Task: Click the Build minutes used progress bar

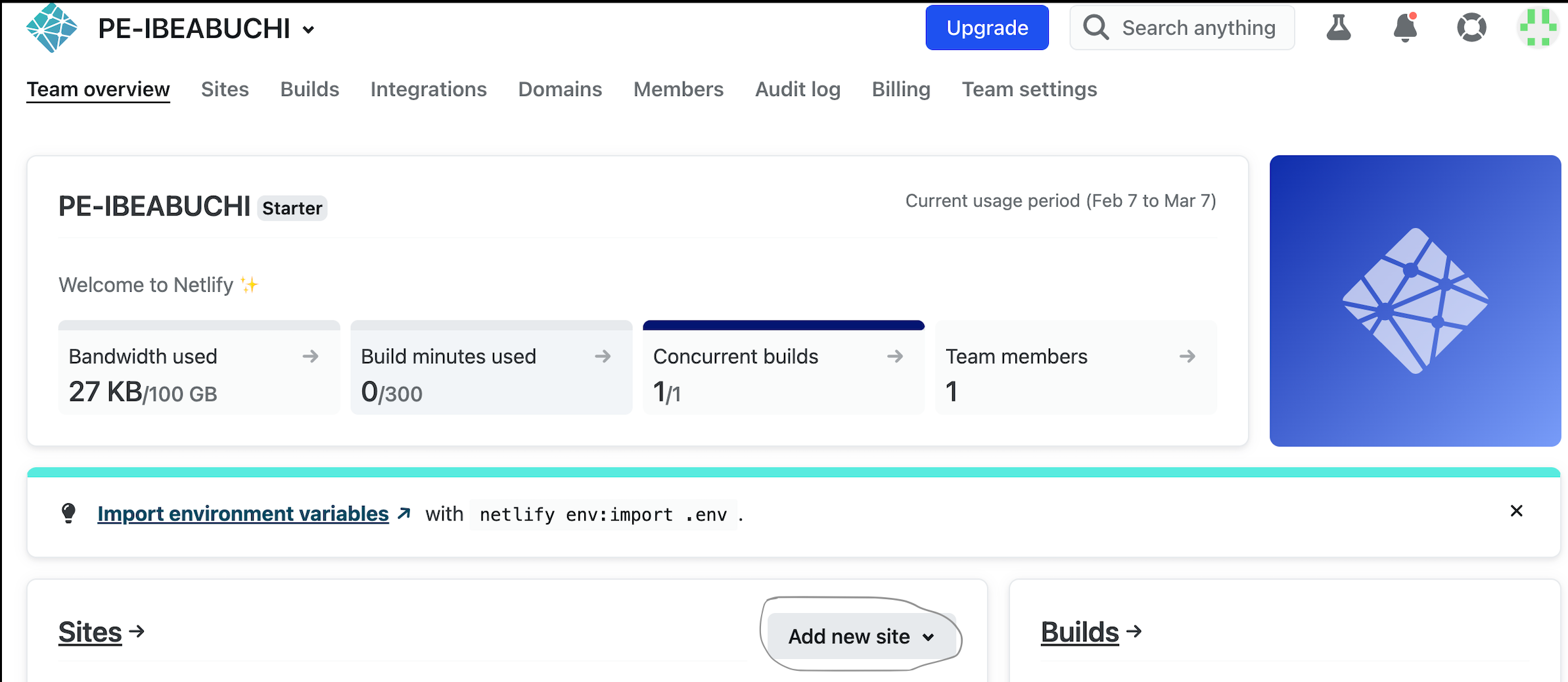Action: tap(492, 325)
